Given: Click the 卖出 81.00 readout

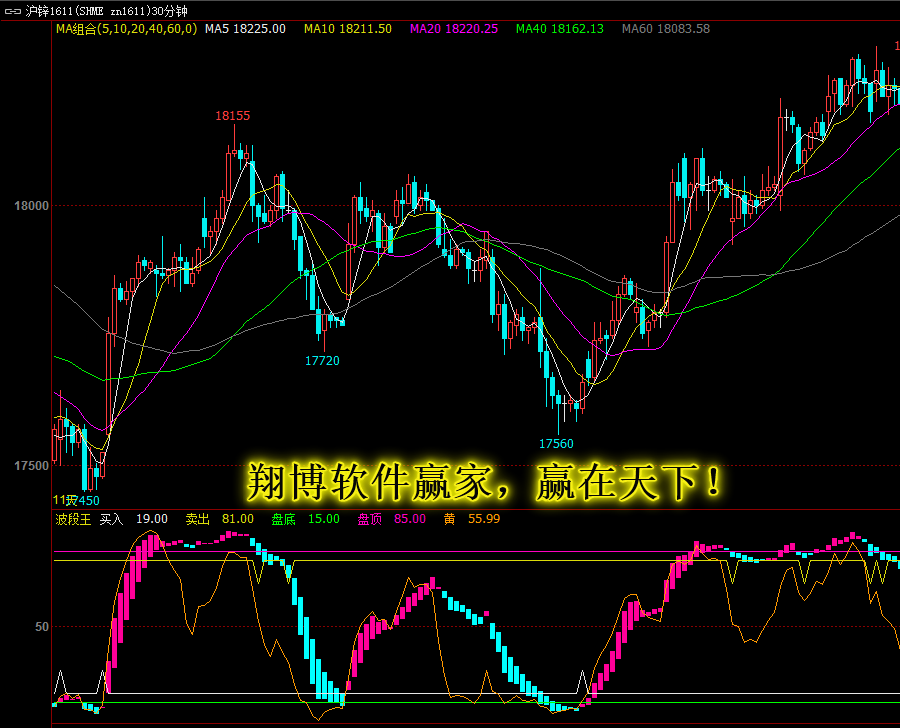Looking at the screenshot, I should 220,519.
